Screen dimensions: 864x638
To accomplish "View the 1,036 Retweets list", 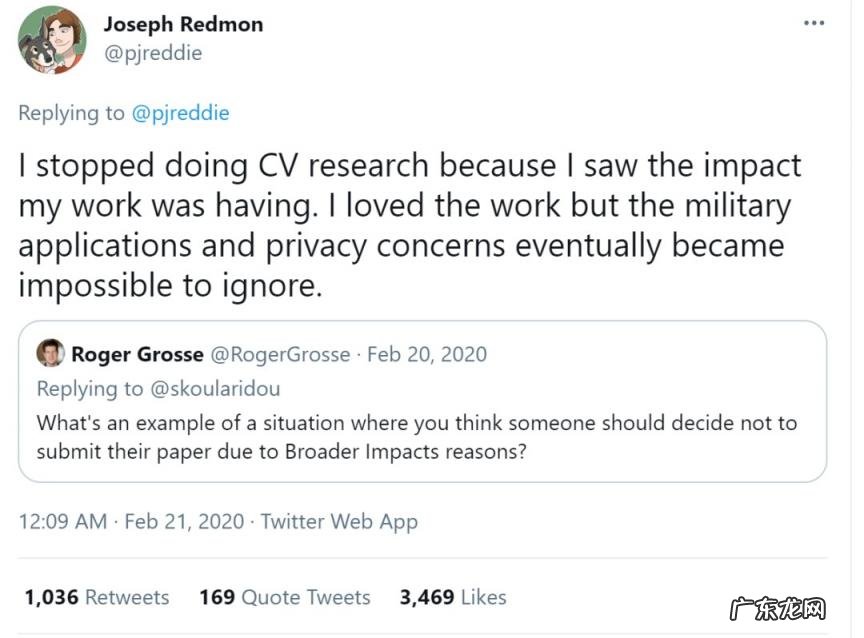I will click(x=96, y=597).
